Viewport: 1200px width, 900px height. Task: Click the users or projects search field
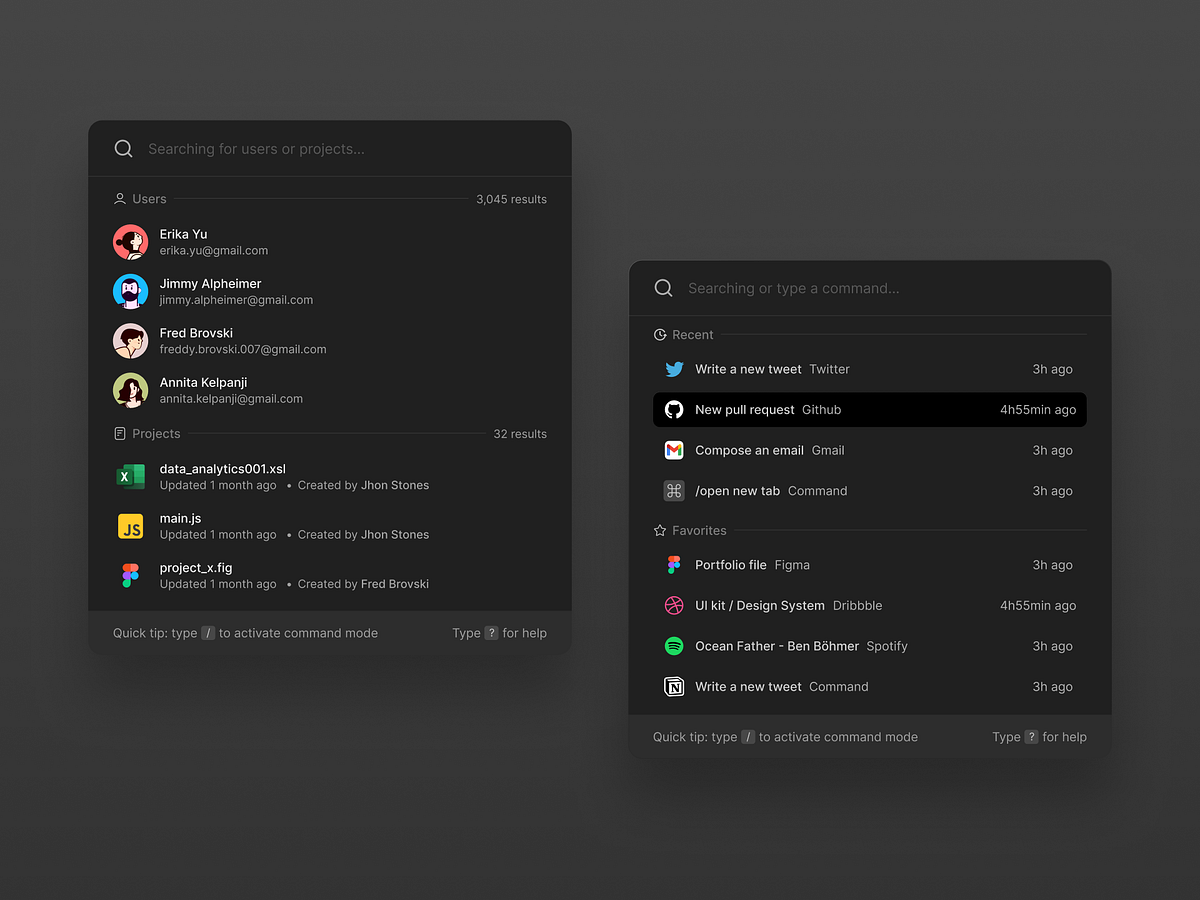[340, 149]
